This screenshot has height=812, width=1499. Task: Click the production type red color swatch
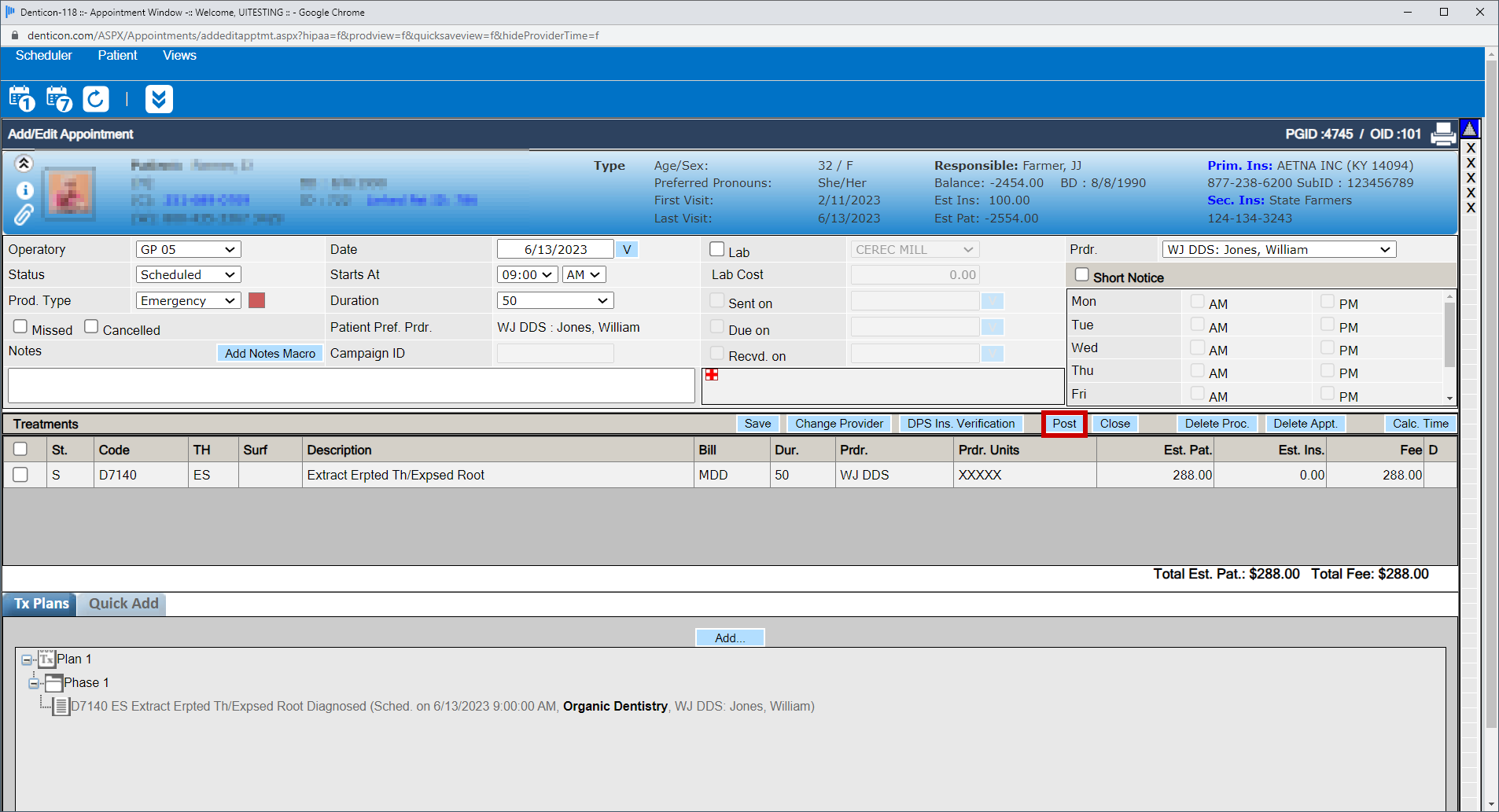click(x=256, y=300)
